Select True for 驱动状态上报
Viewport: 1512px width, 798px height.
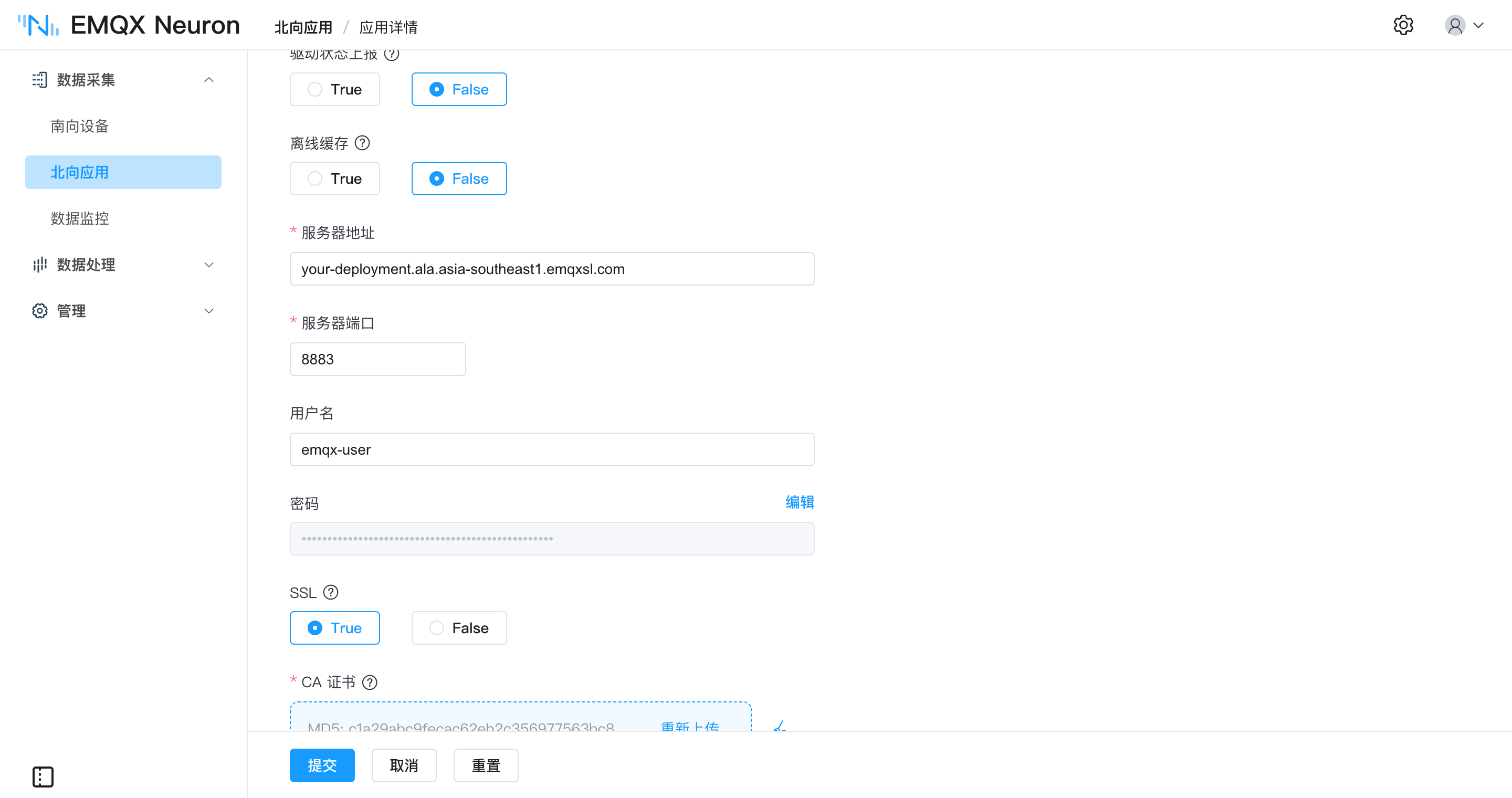click(334, 89)
